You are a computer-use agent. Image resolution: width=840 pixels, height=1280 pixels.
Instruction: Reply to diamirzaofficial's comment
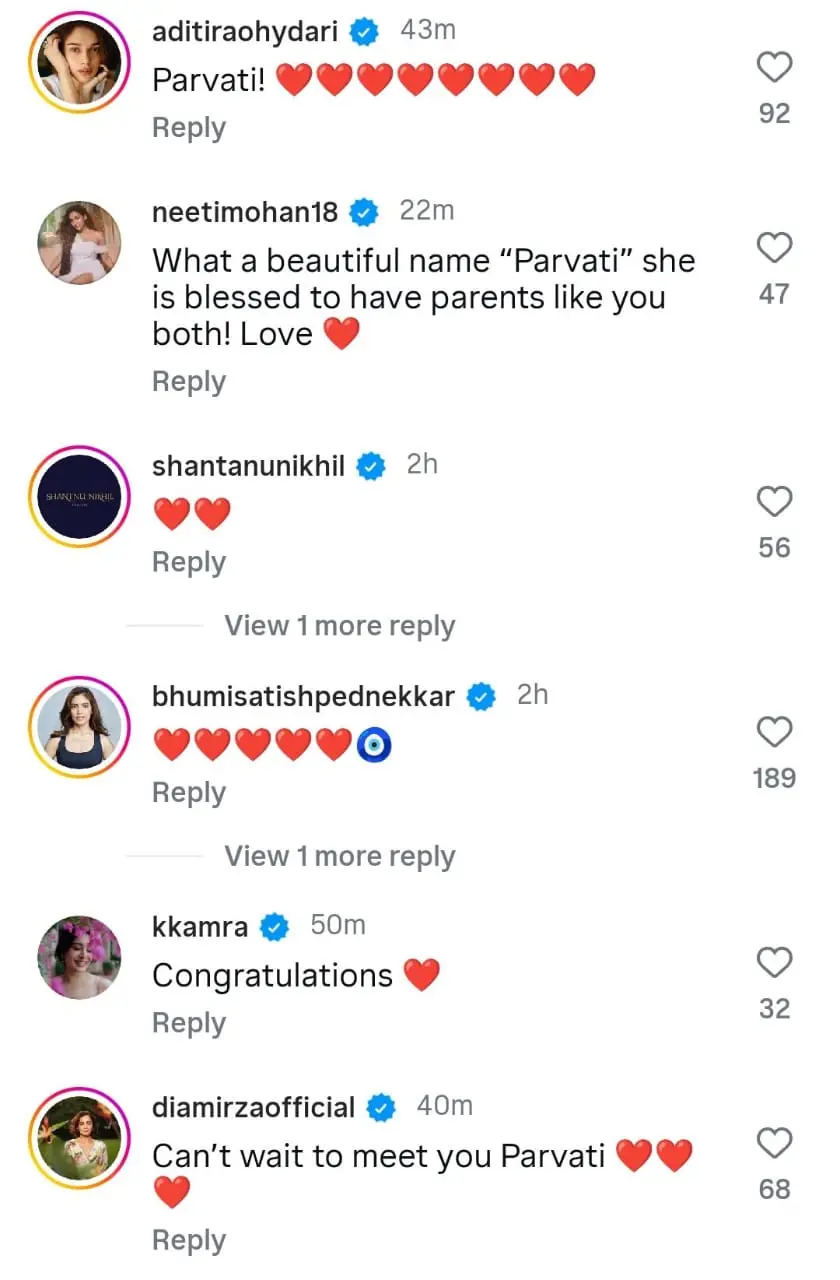point(189,1241)
